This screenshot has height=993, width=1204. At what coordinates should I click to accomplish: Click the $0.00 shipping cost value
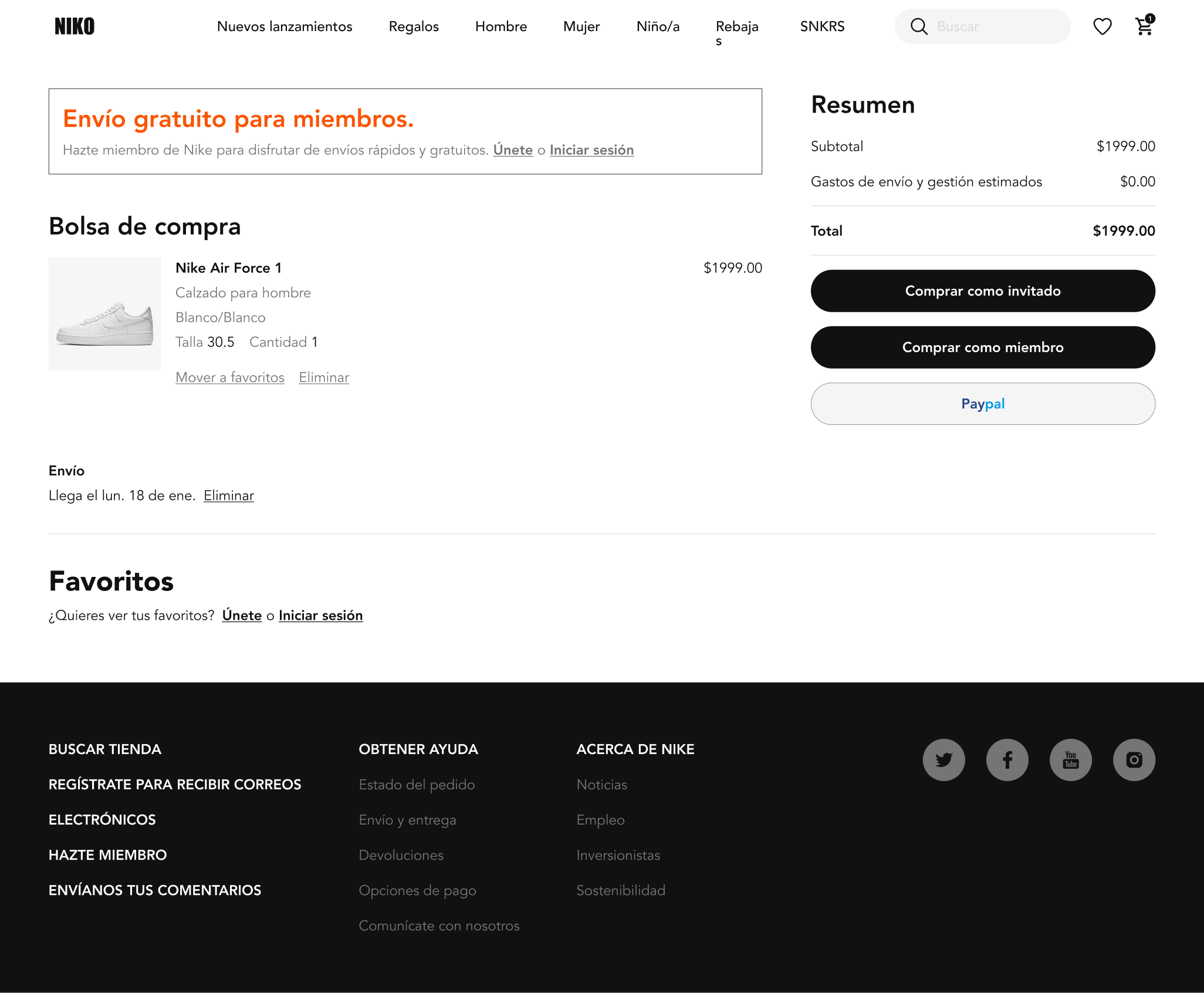(x=1137, y=181)
